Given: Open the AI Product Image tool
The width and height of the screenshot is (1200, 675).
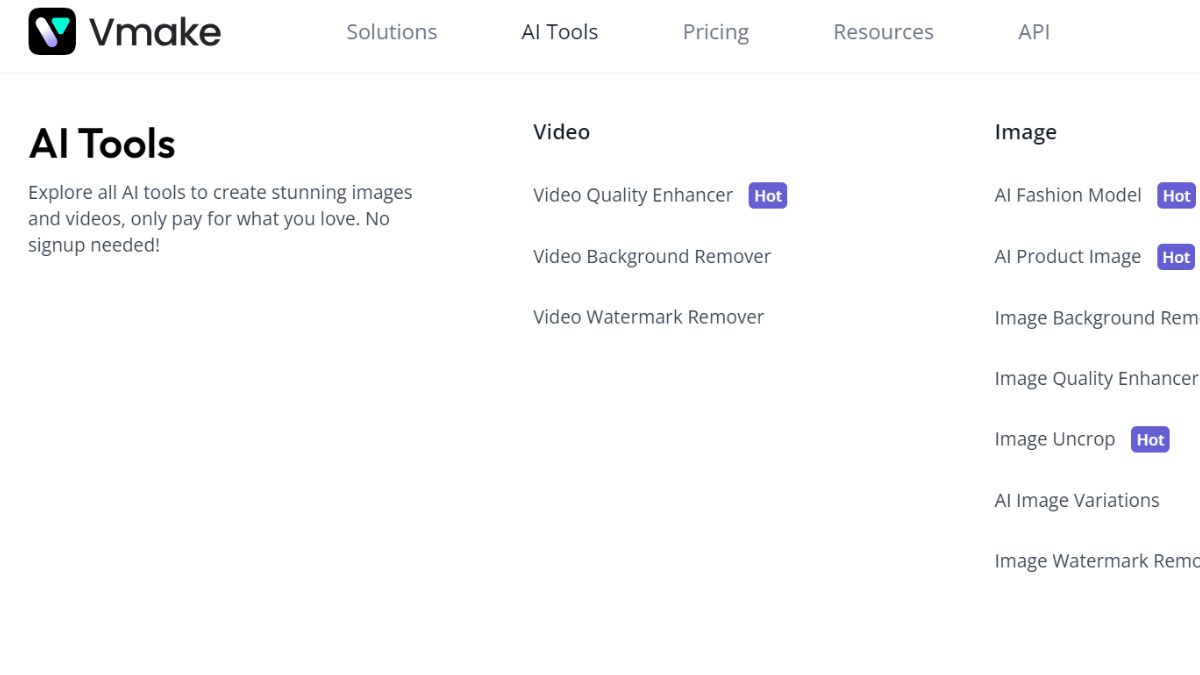Looking at the screenshot, I should coord(1068,257).
